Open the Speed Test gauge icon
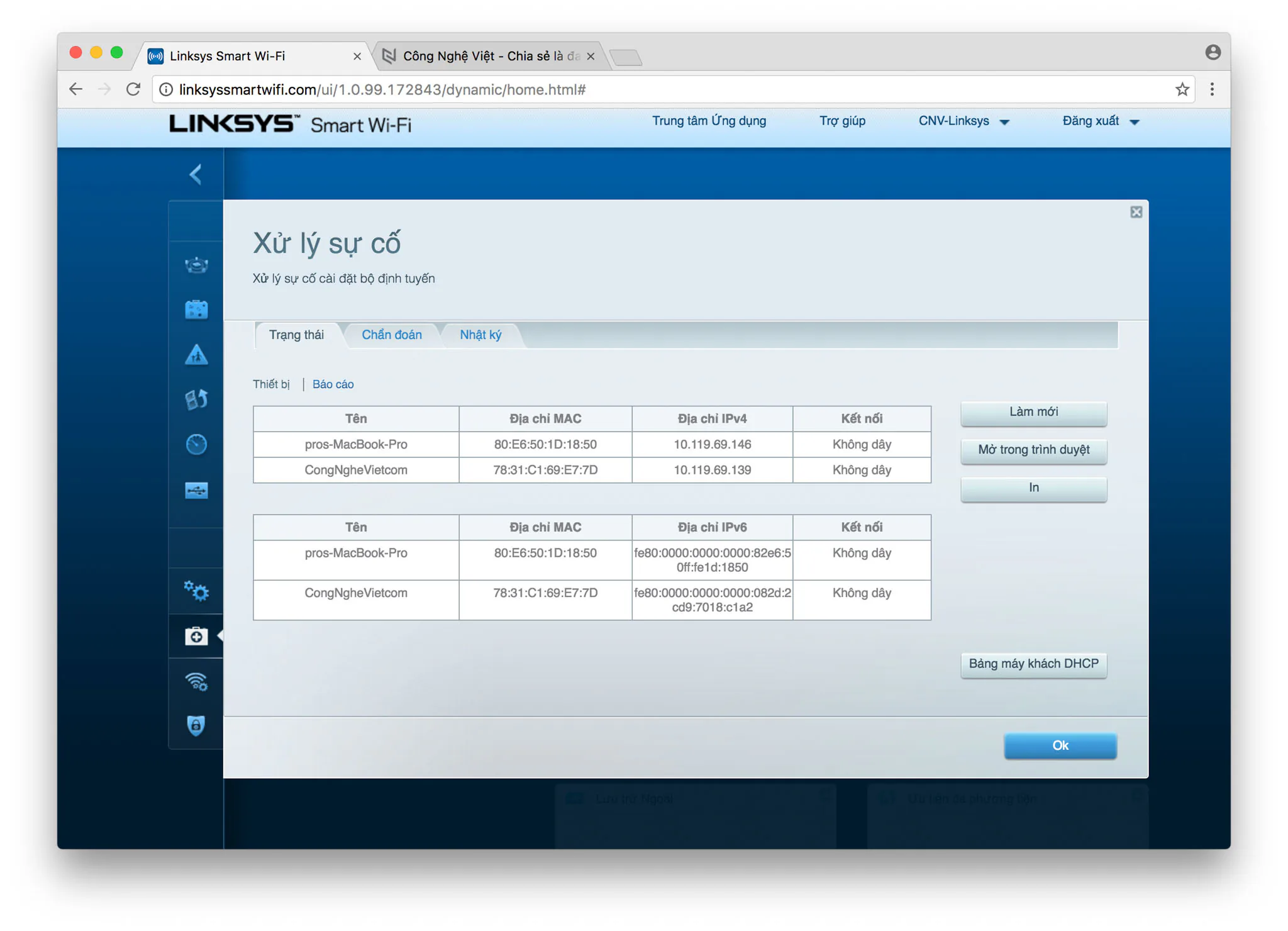 [x=196, y=444]
